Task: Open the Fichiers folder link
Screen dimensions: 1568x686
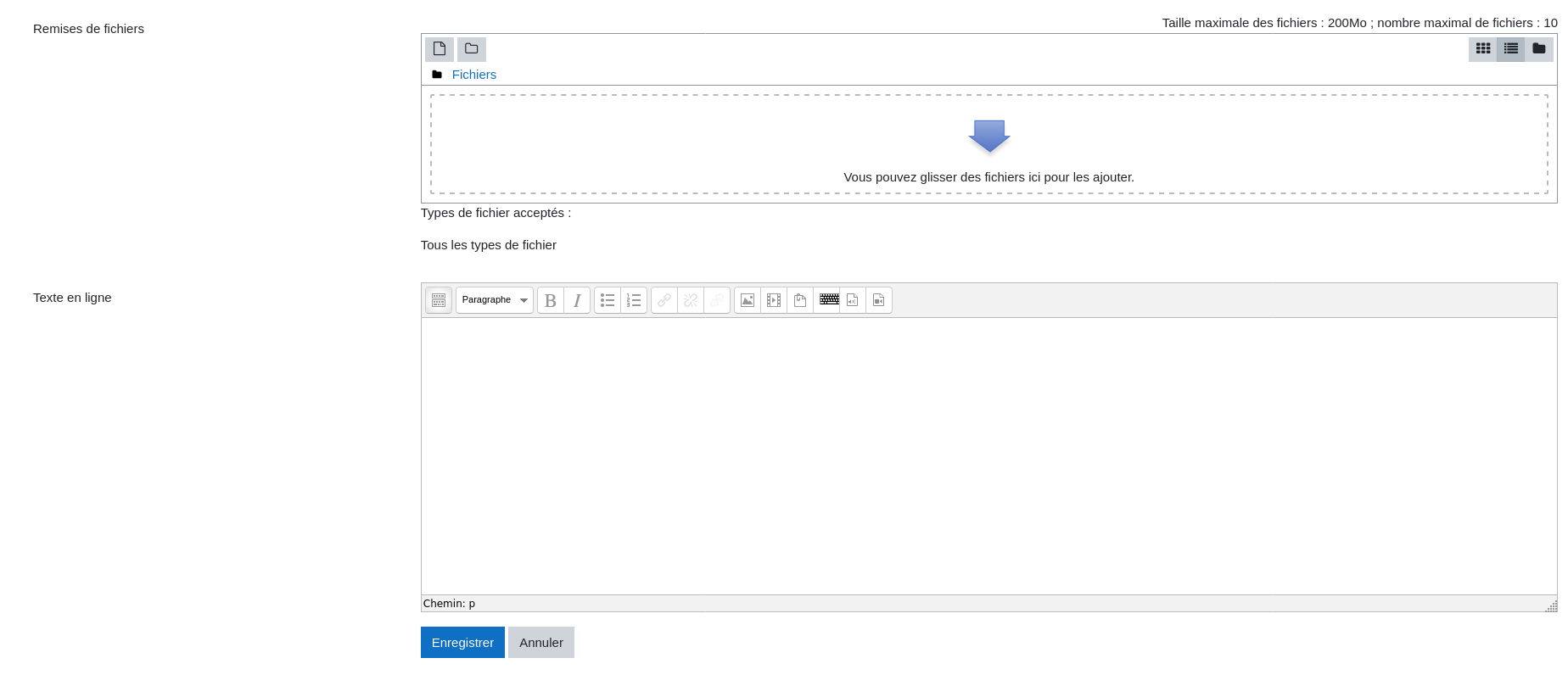Action: 473,75
